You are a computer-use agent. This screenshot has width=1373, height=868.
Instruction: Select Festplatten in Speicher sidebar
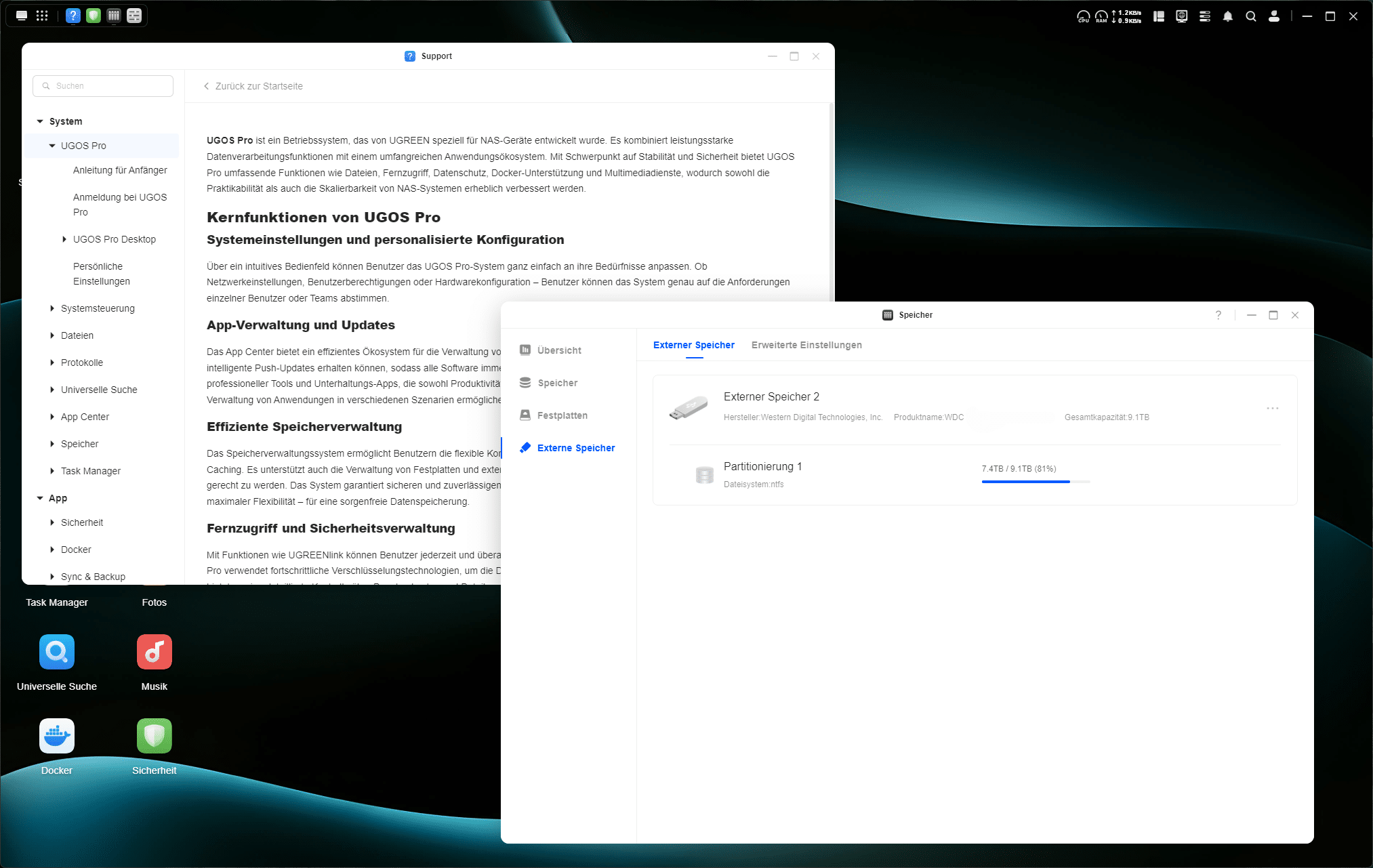562,415
